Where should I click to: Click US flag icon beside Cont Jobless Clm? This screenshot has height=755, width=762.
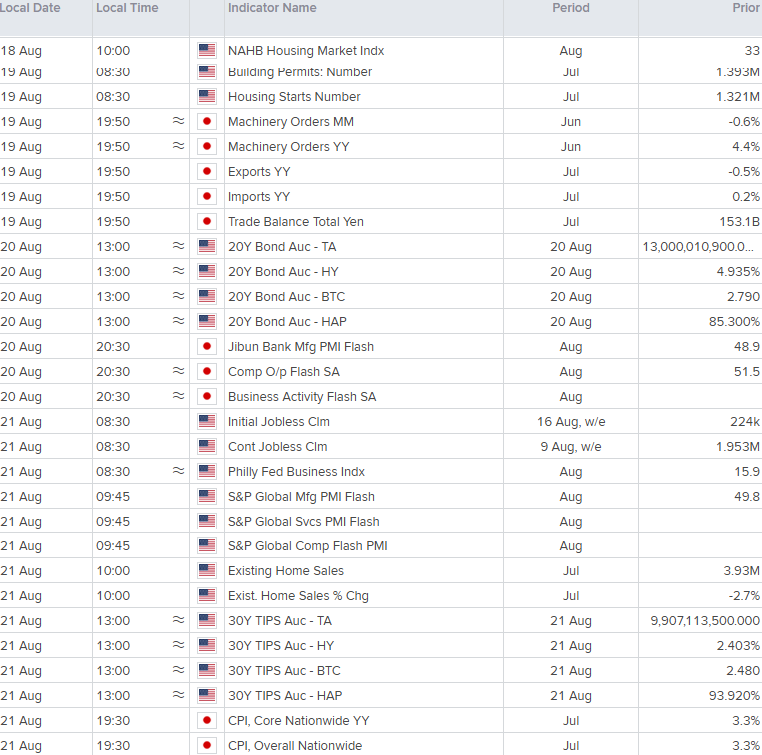pos(207,446)
